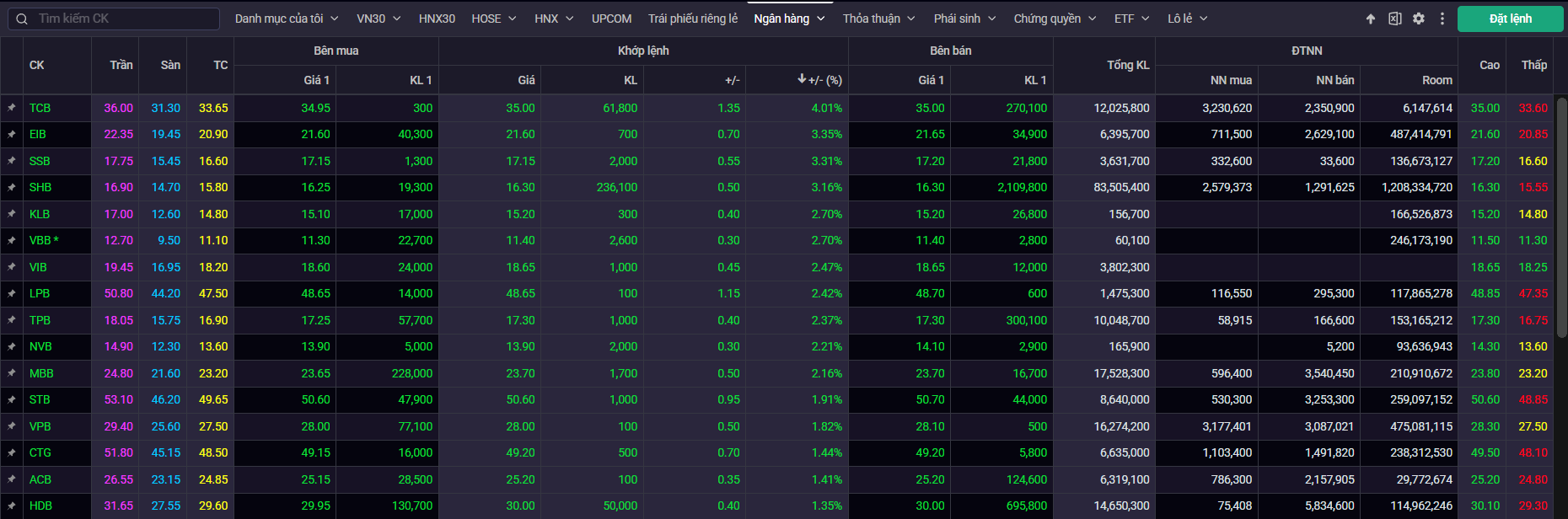Screen dimensions: 1568x519
Task: Expand the Phái sinh dropdown
Action: pos(964,19)
